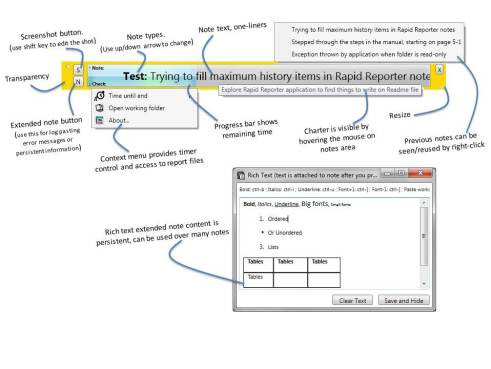
Task: Click the S screenshot button
Action: tap(78, 70)
